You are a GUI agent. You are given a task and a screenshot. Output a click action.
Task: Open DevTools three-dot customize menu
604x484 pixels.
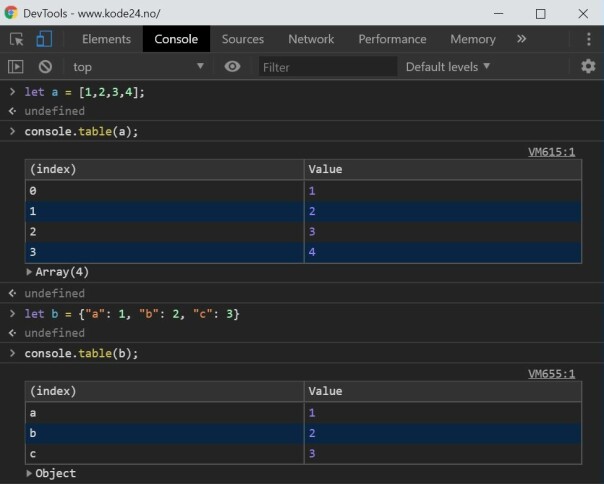pos(589,39)
